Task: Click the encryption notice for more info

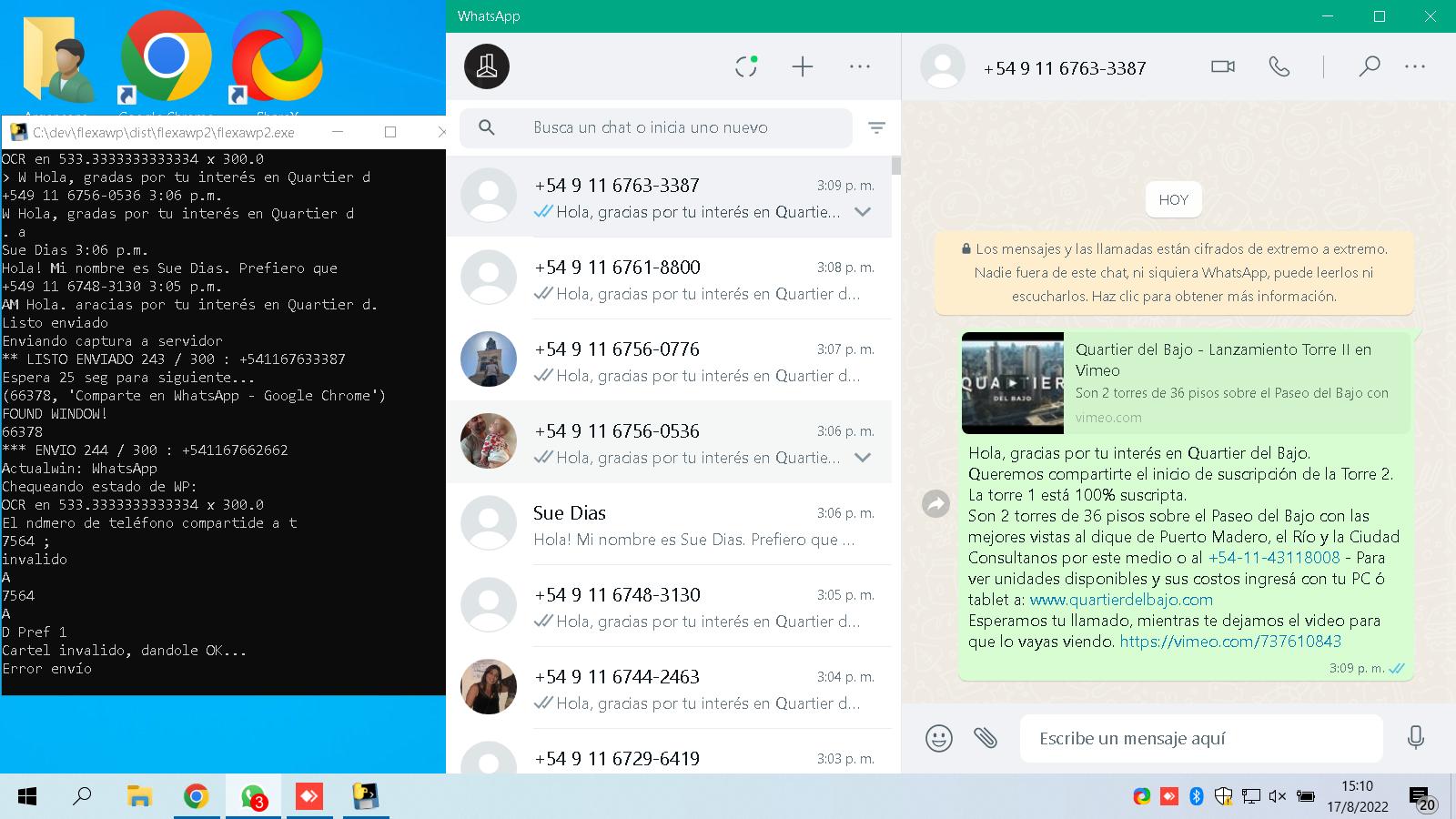Action: [1174, 272]
